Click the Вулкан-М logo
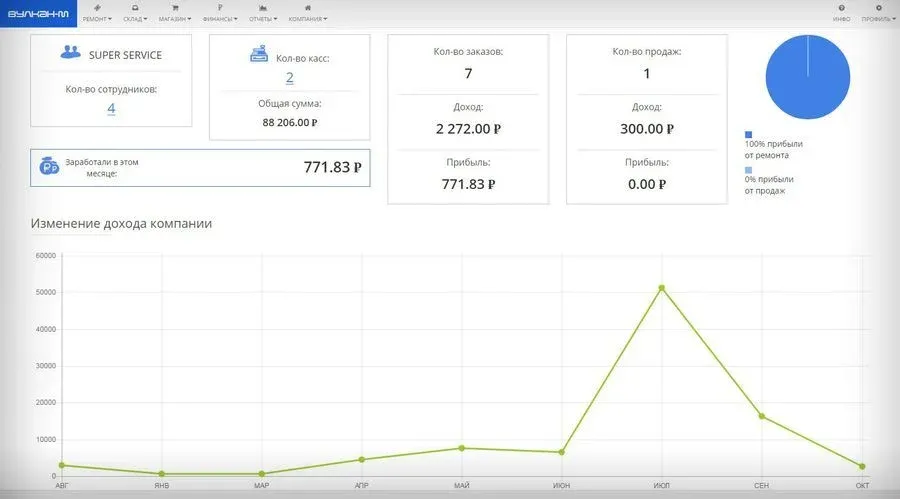The image size is (900, 499). [x=37, y=13]
